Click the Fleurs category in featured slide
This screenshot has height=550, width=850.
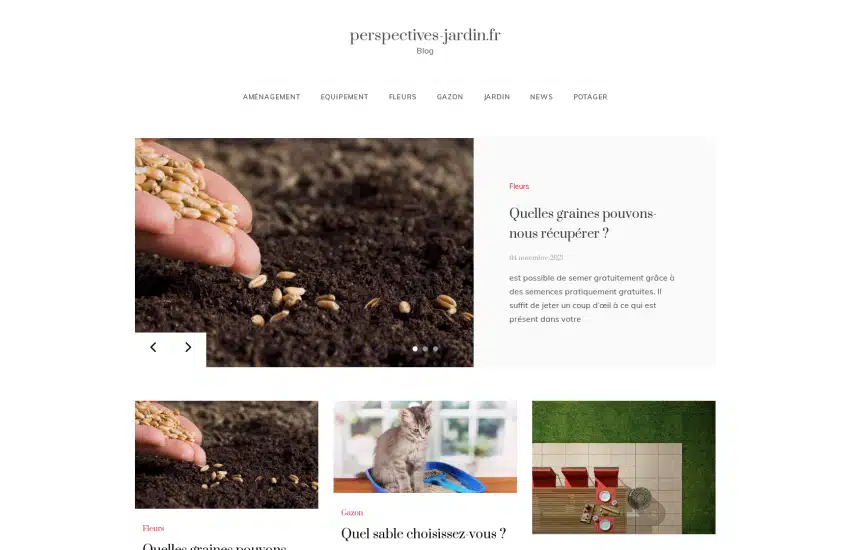coord(519,186)
